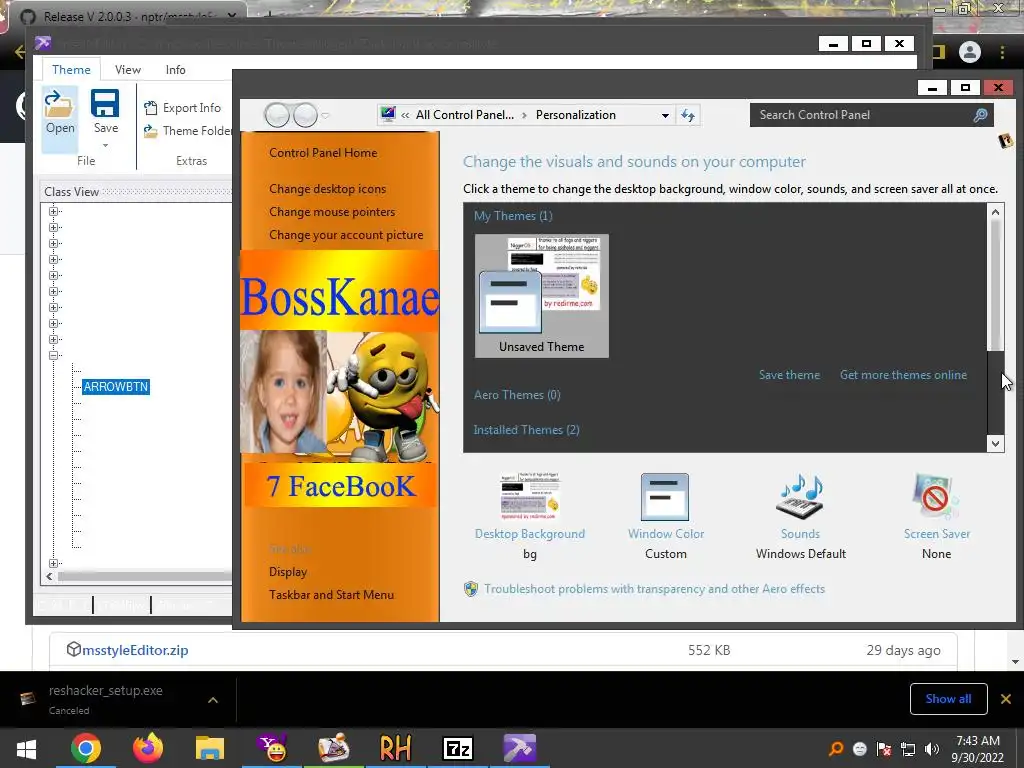This screenshot has width=1024, height=768.
Task: Click the Aero Themes (0) heading
Action: [x=517, y=394]
